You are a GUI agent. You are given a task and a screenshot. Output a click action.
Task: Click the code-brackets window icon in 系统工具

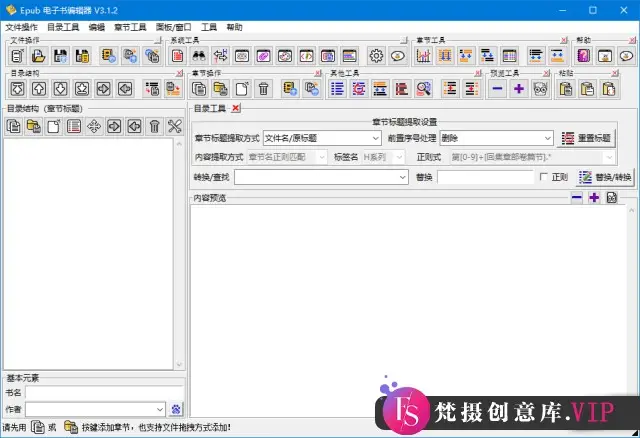pos(307,56)
